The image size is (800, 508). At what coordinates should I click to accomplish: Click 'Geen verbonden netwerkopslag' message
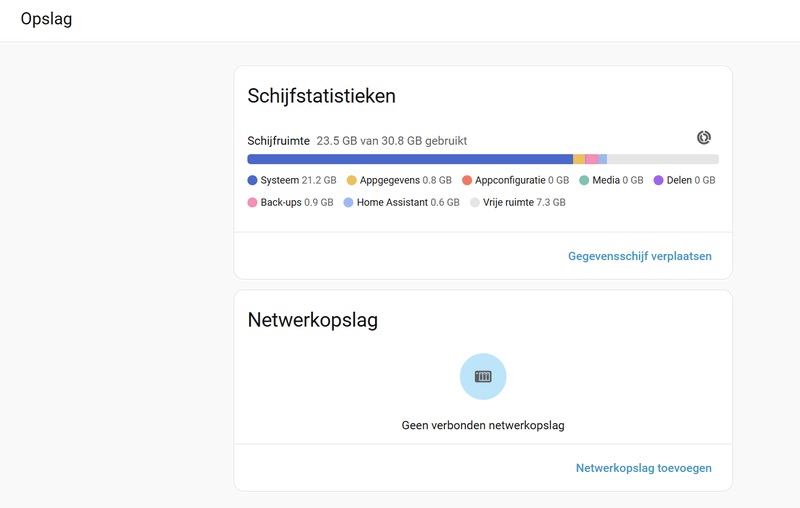point(483,425)
